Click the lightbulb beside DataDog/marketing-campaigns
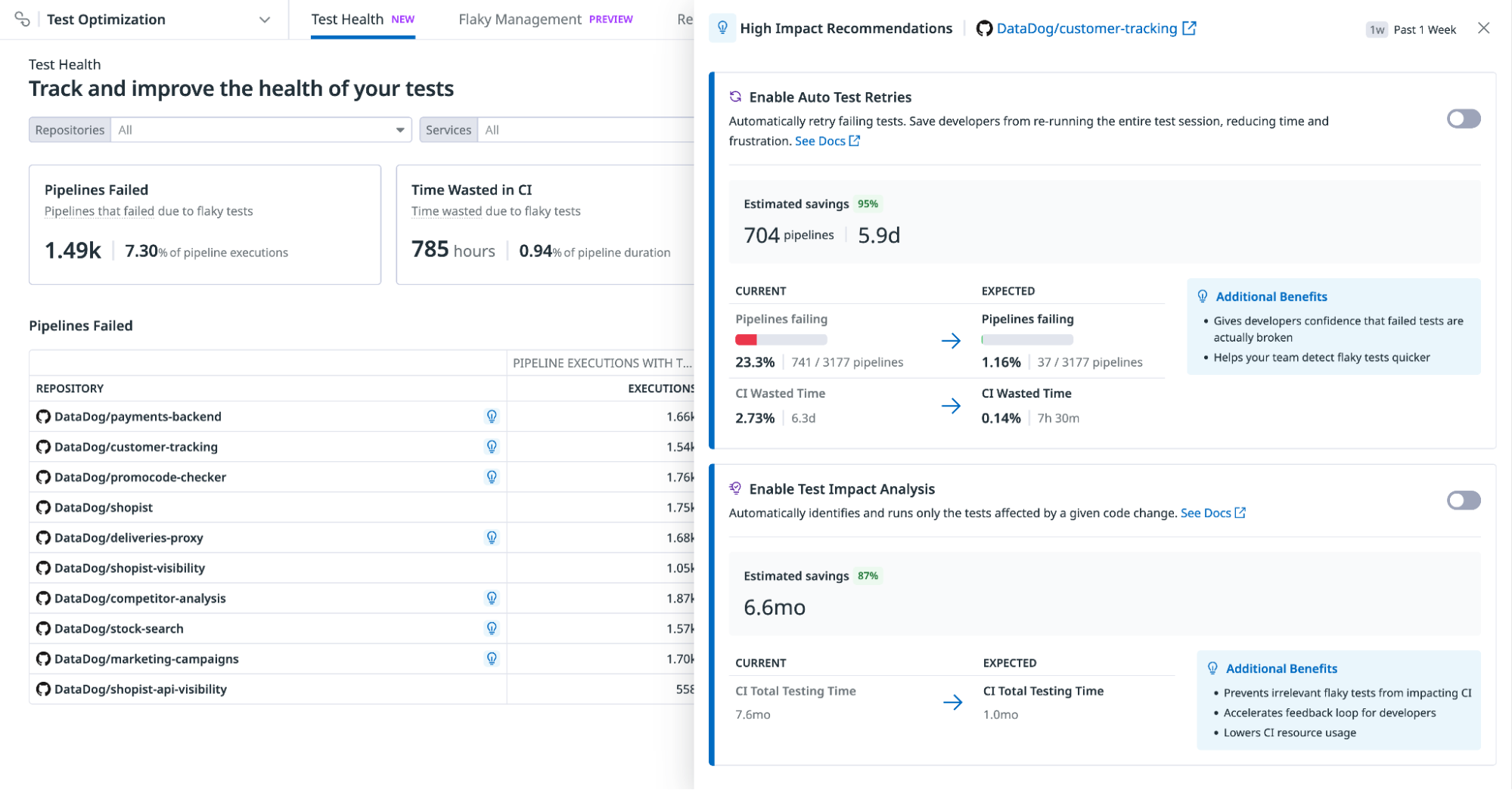The height and width of the screenshot is (790, 1512). [x=492, y=658]
